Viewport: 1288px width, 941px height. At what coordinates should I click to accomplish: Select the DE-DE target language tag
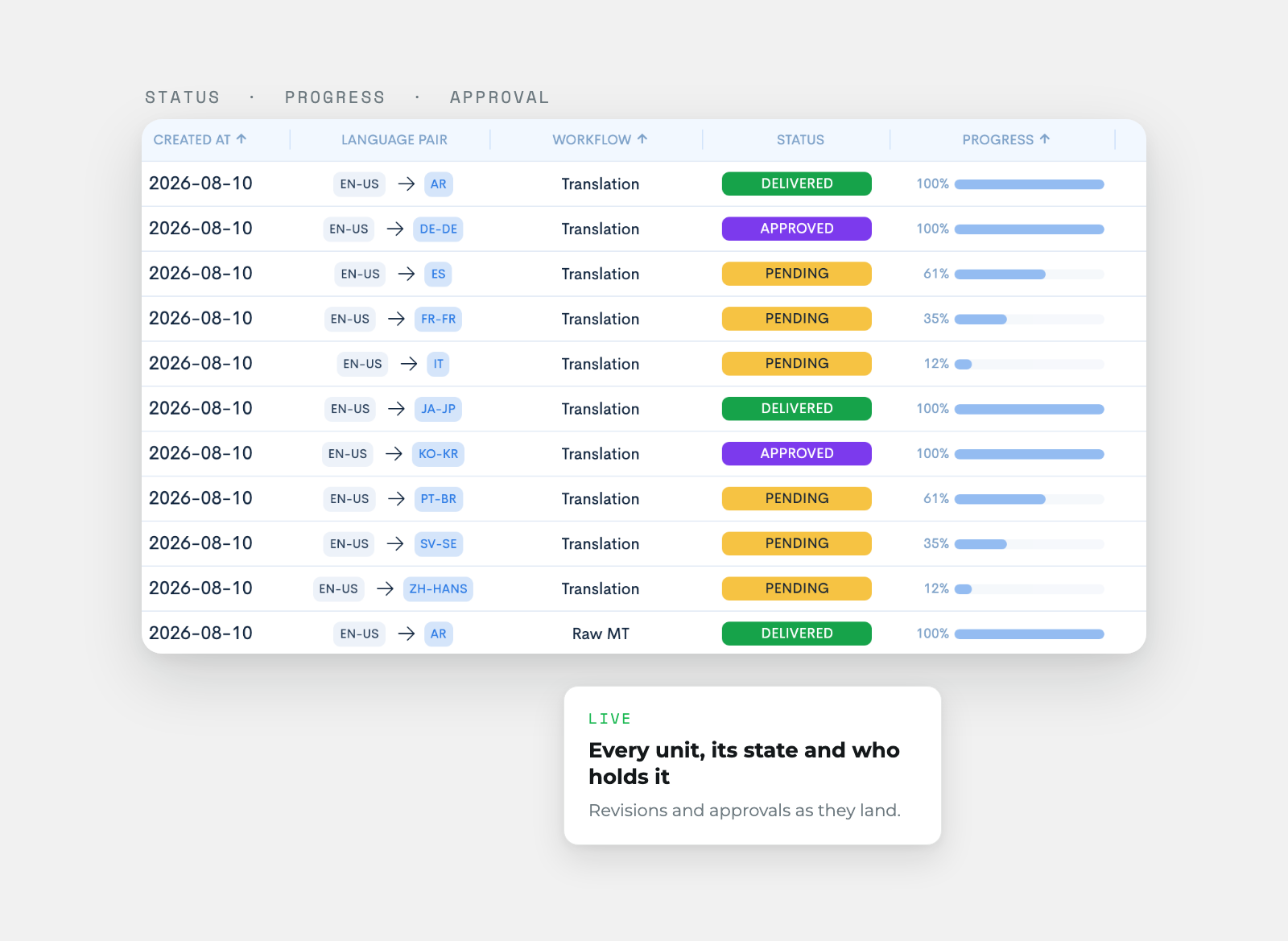pyautogui.click(x=438, y=229)
